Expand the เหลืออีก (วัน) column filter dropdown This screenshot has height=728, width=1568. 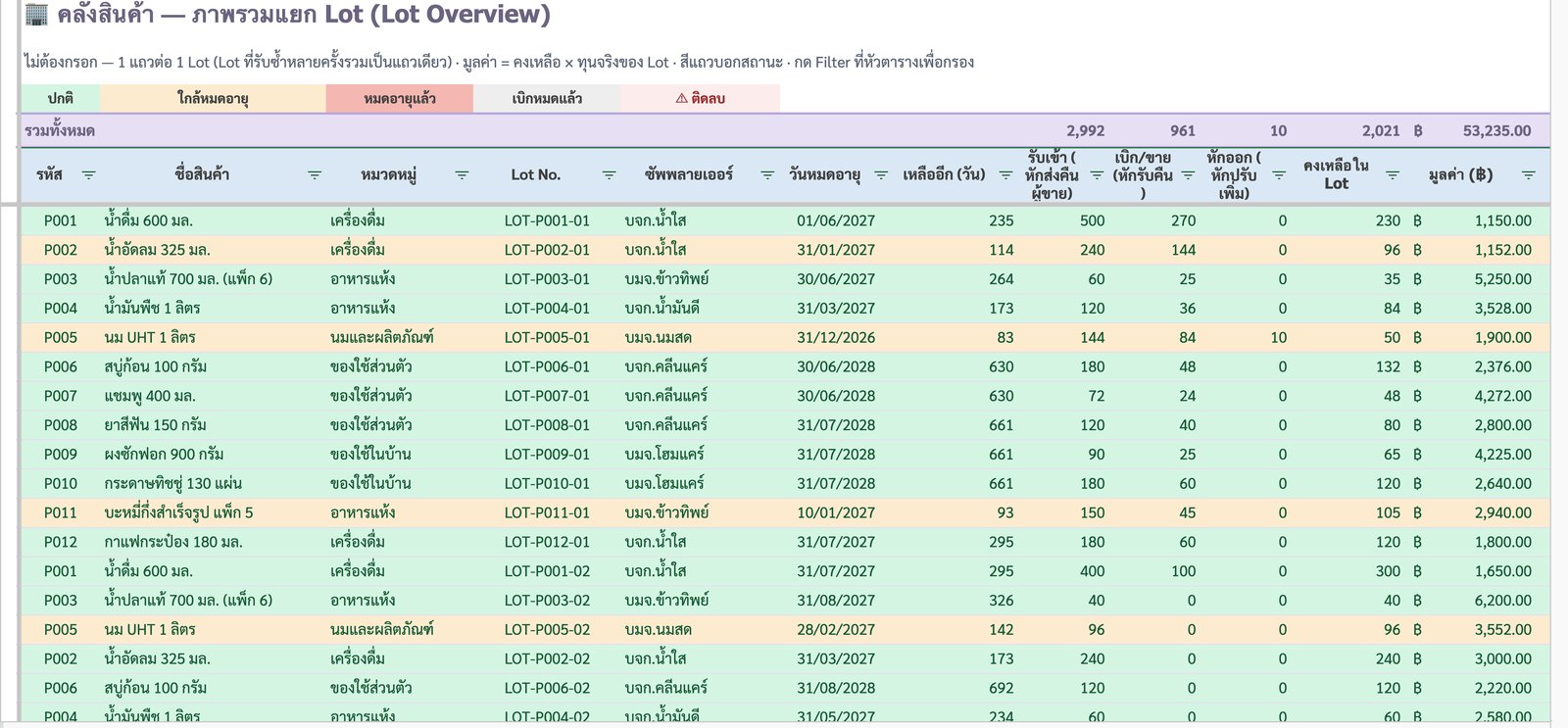tap(1005, 175)
